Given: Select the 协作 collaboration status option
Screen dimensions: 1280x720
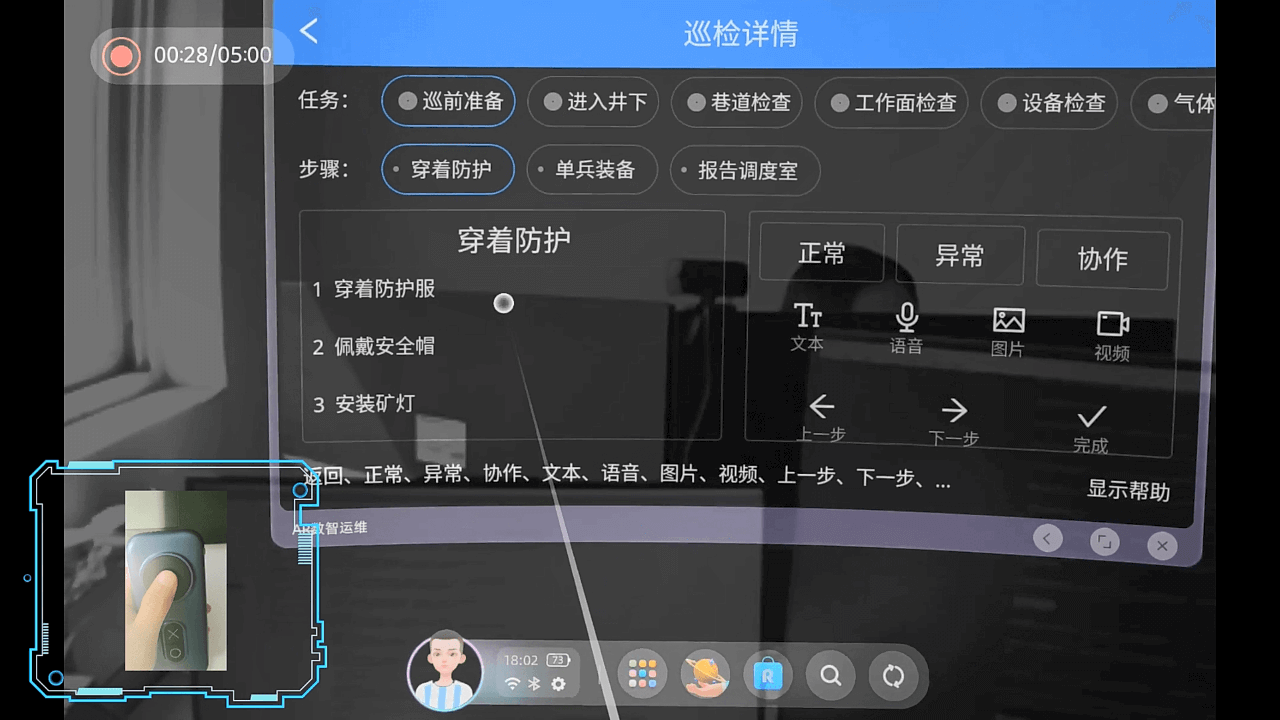Looking at the screenshot, I should [x=1102, y=259].
